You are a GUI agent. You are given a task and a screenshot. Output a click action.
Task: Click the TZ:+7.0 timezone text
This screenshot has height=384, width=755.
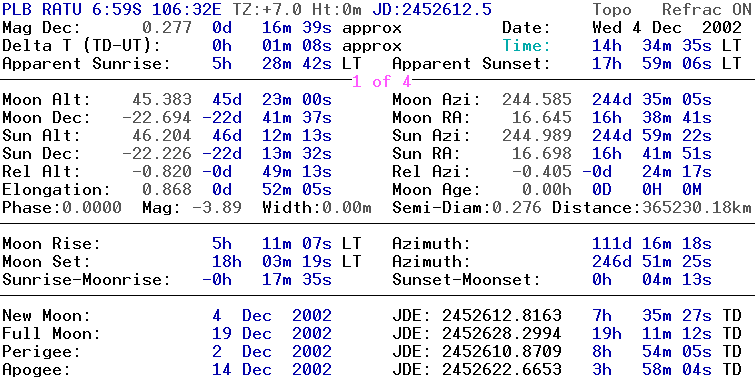point(268,10)
